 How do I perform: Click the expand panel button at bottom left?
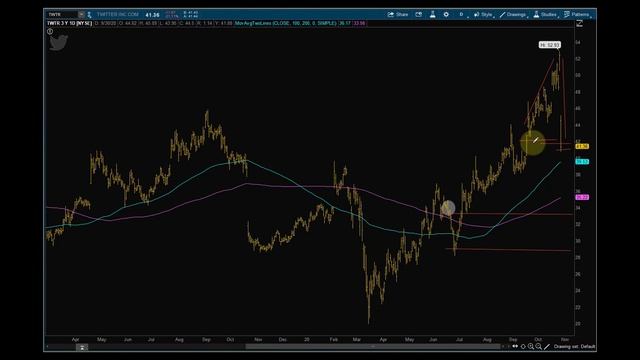[82, 347]
